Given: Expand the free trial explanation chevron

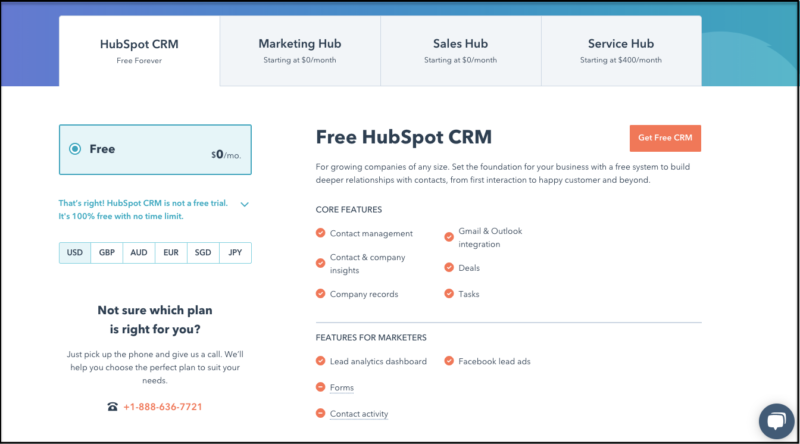Looking at the screenshot, I should (x=245, y=204).
